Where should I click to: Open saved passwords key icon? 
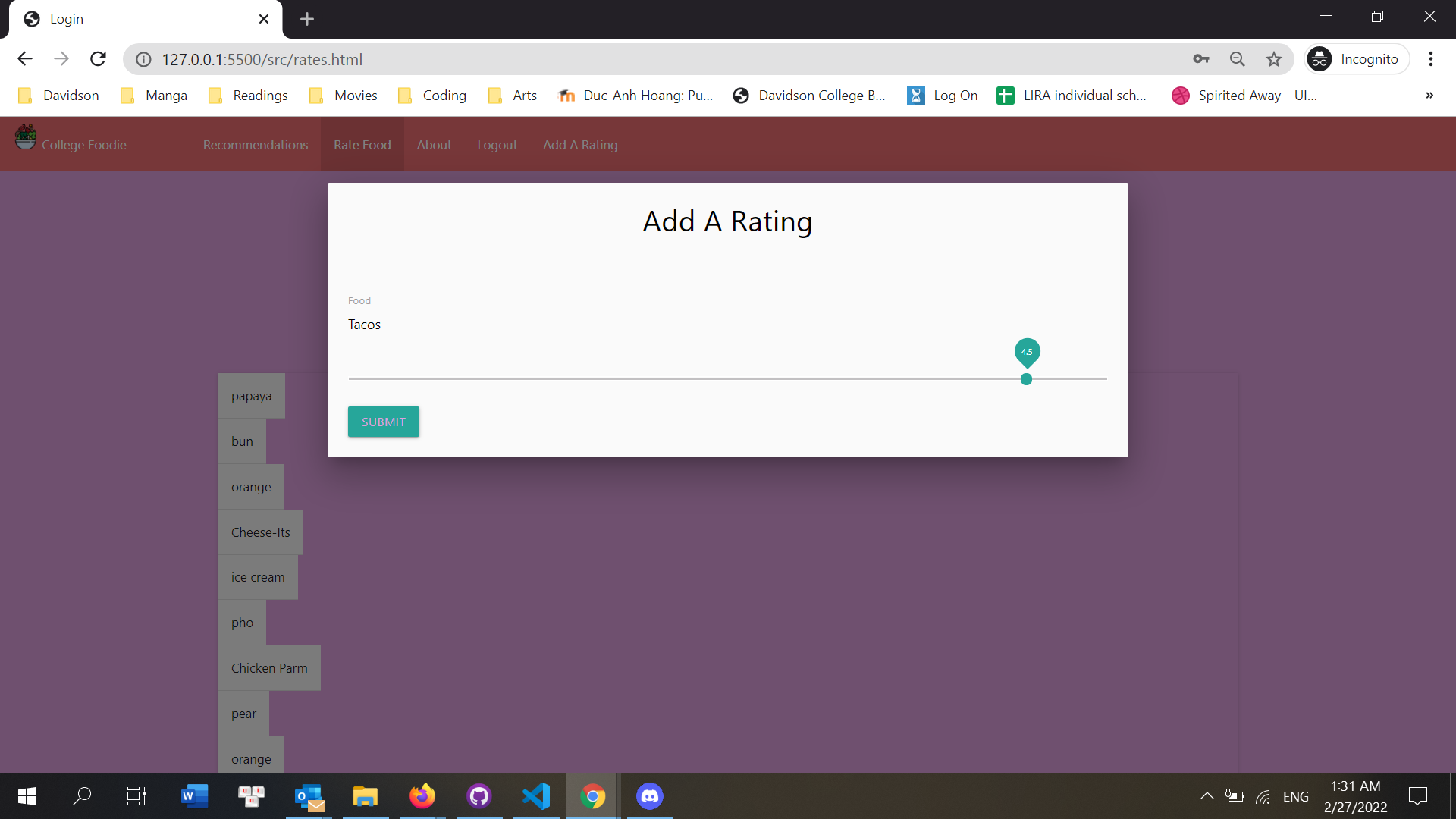tap(1201, 59)
